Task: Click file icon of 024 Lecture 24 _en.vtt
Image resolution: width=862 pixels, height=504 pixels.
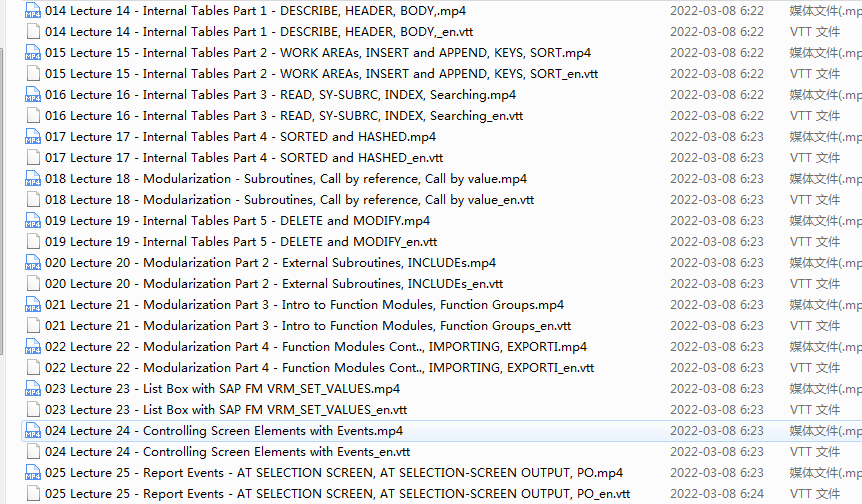Action: (33, 451)
